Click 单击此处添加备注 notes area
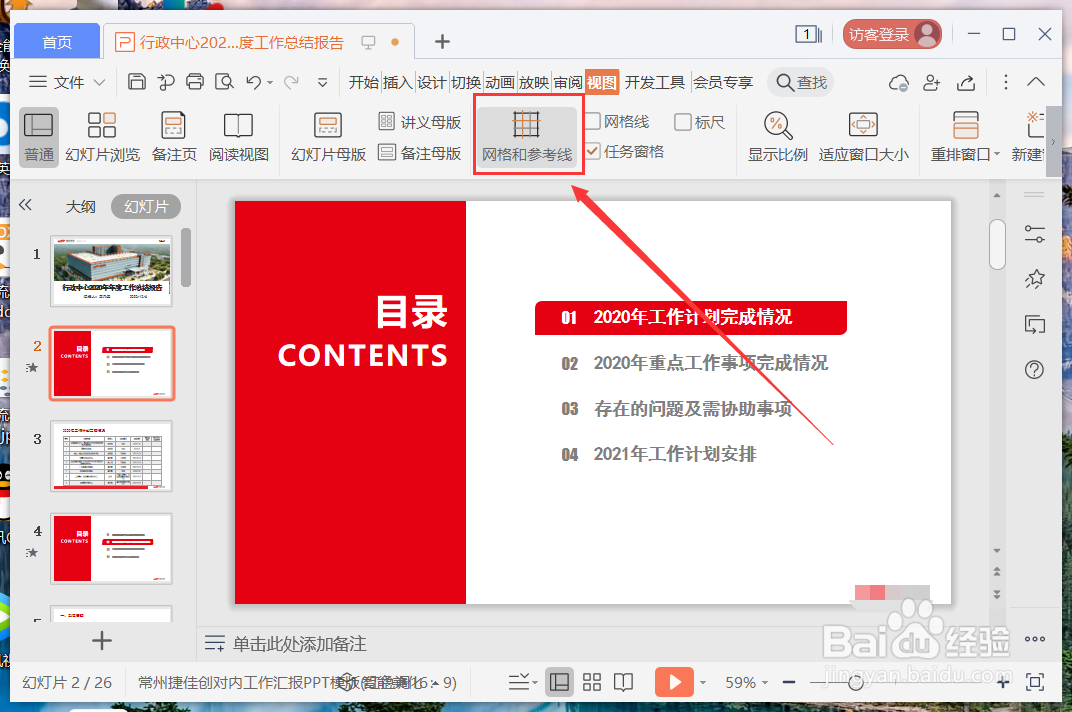The height and width of the screenshot is (712, 1072). tap(299, 644)
